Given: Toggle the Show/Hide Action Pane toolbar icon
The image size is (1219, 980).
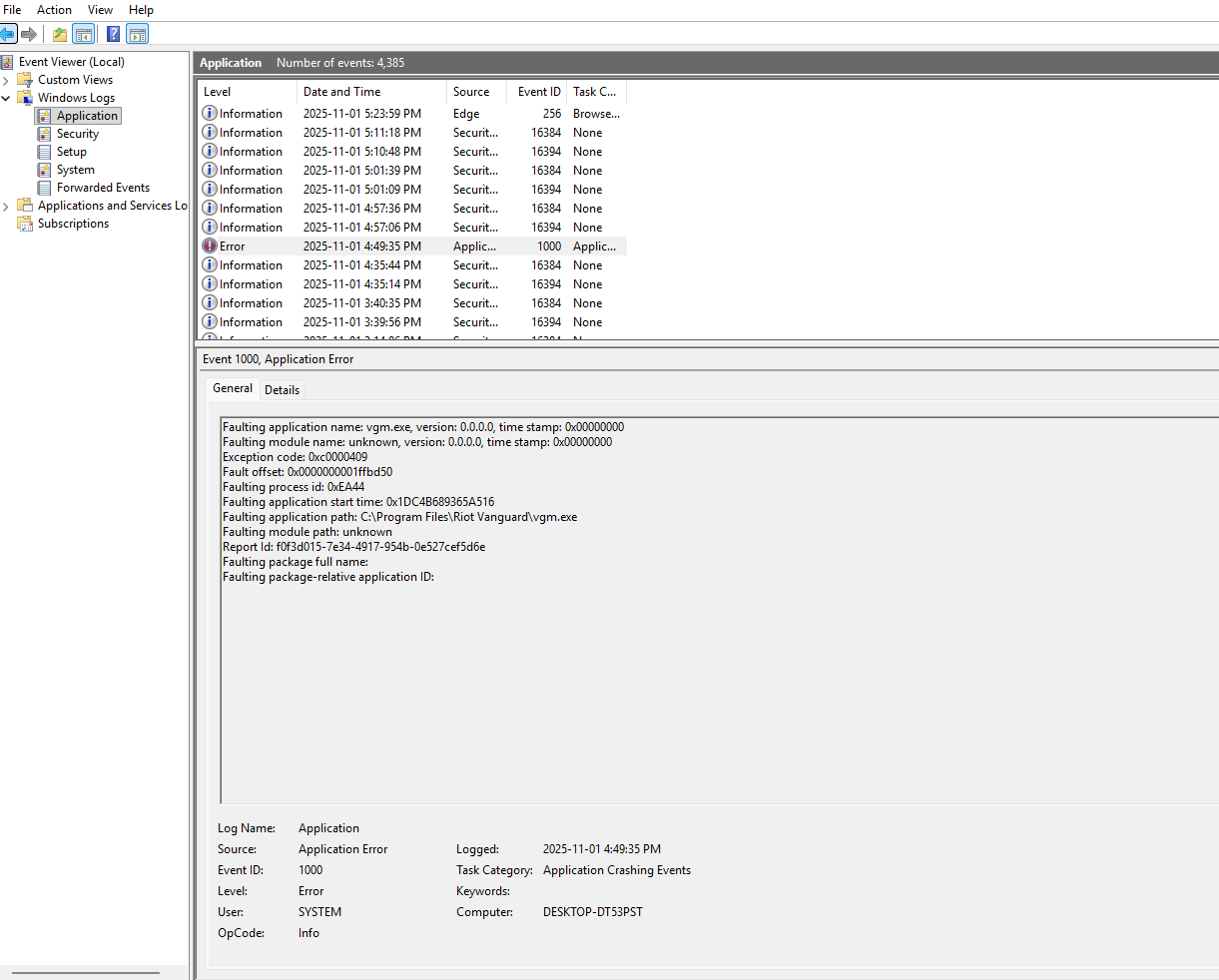Looking at the screenshot, I should click(x=138, y=34).
